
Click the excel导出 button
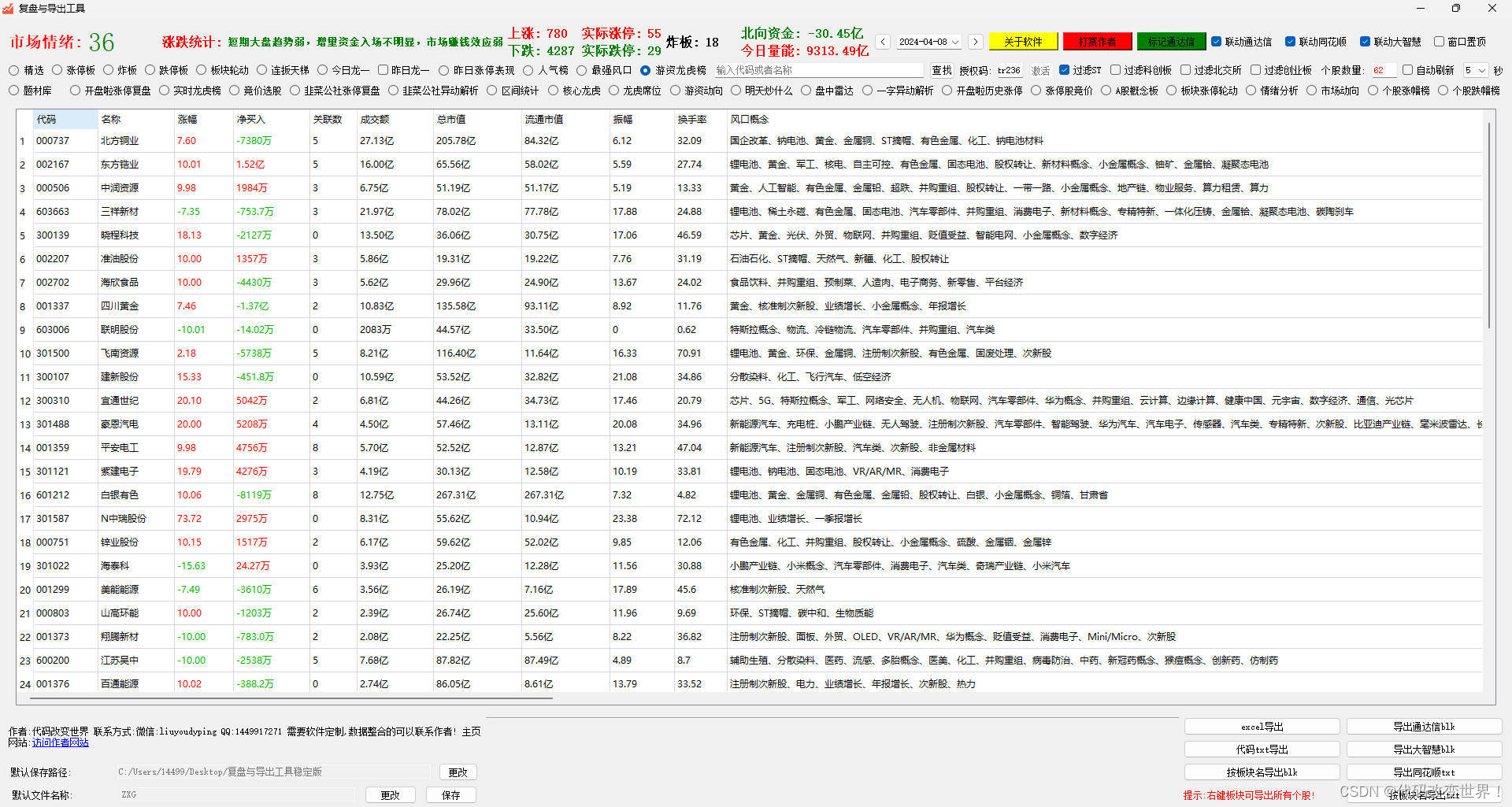click(x=1262, y=727)
